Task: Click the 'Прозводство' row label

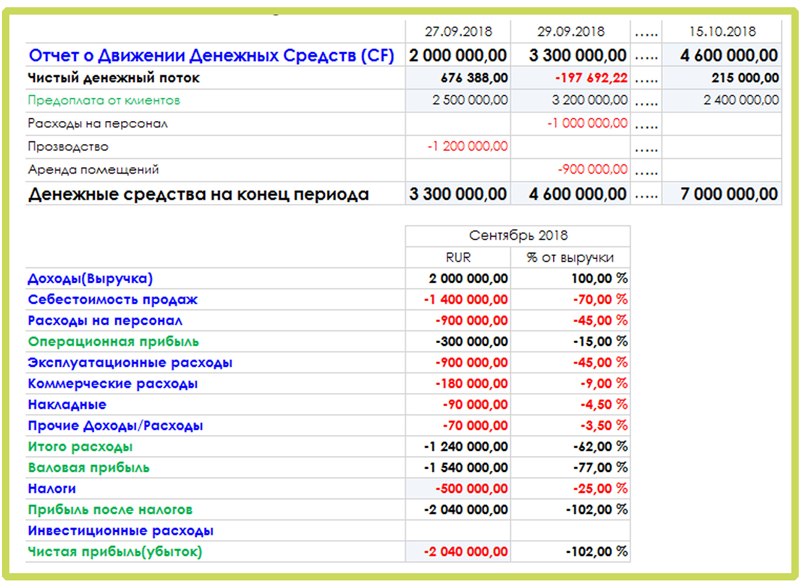Action: [x=68, y=147]
